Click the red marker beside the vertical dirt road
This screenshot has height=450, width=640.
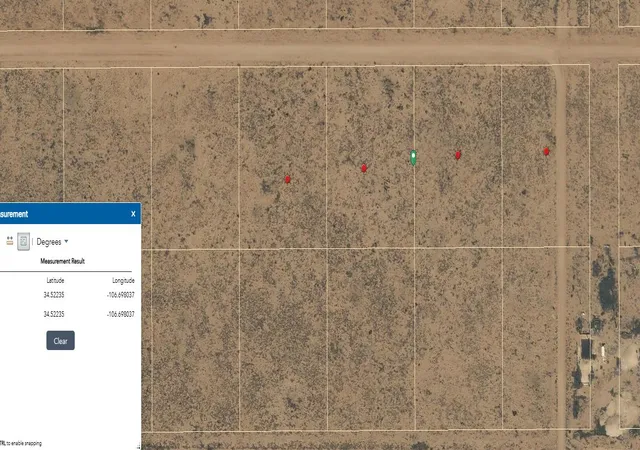point(546,151)
